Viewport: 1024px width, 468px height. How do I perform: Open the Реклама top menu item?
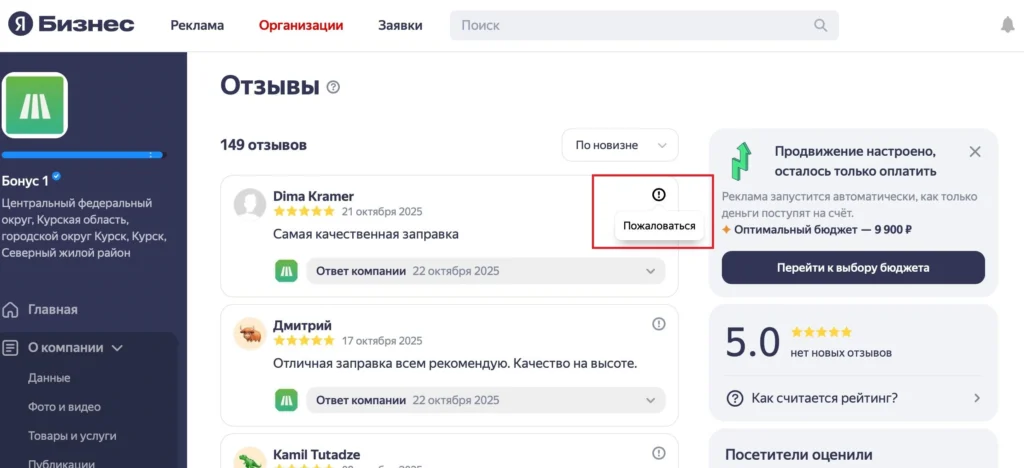click(197, 25)
